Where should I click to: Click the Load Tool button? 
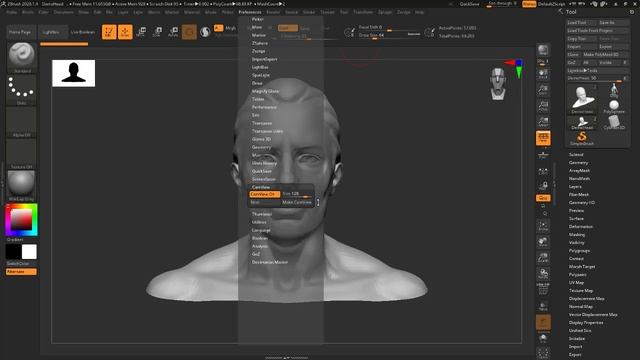pos(582,22)
